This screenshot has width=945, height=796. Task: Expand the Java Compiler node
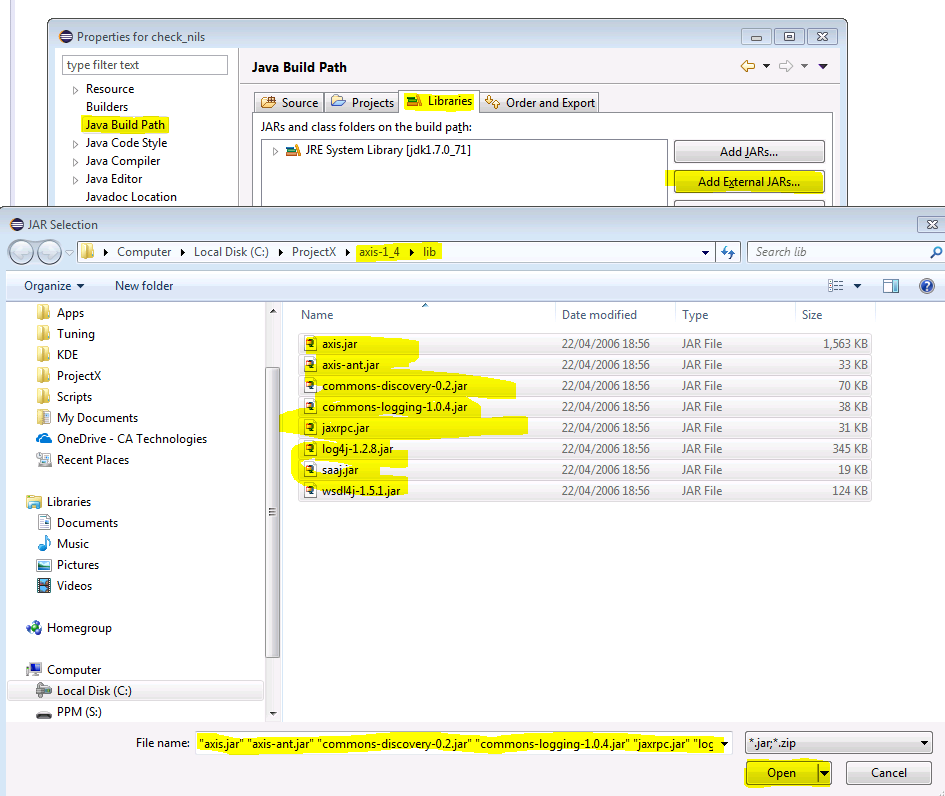(x=75, y=163)
